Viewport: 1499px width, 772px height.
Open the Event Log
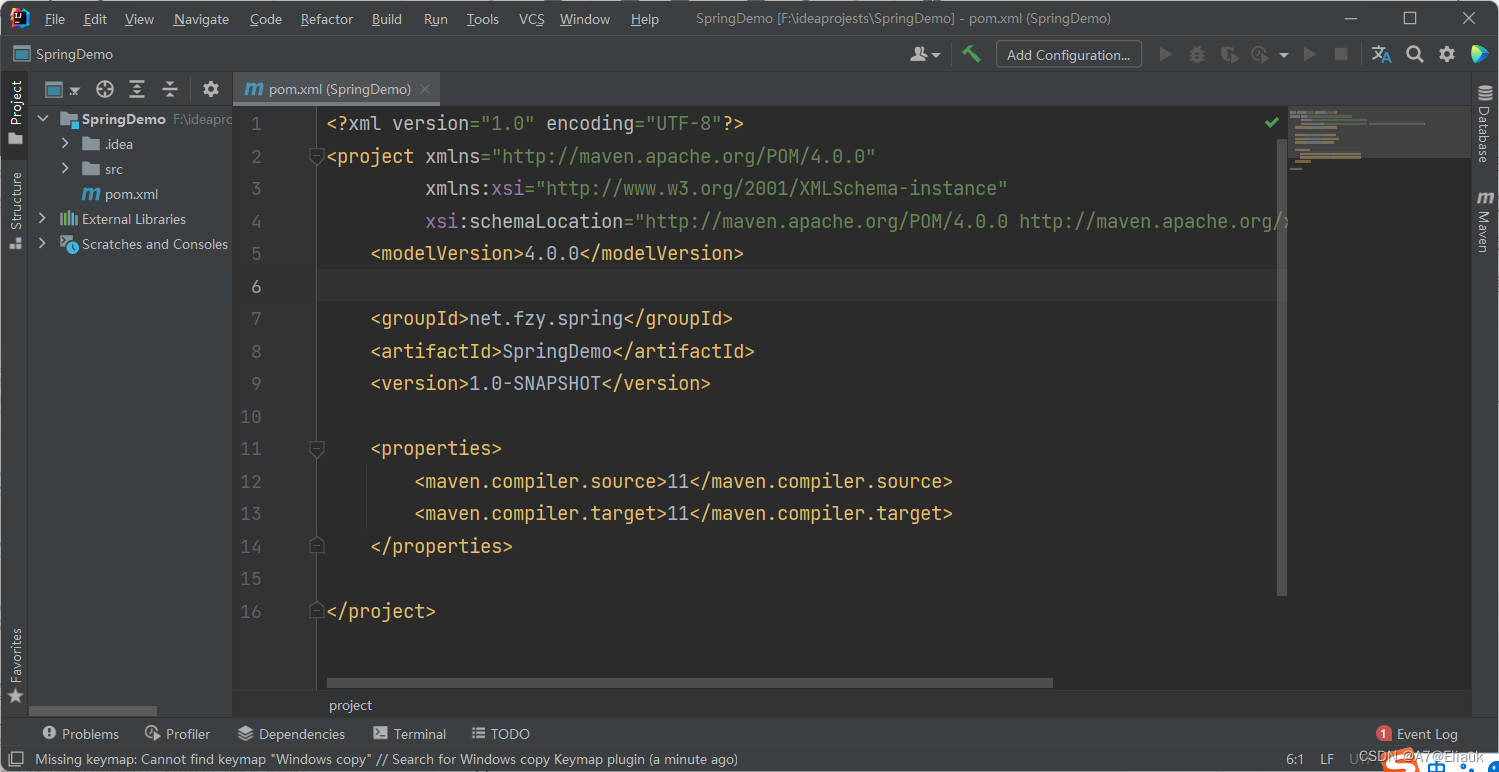point(1417,733)
